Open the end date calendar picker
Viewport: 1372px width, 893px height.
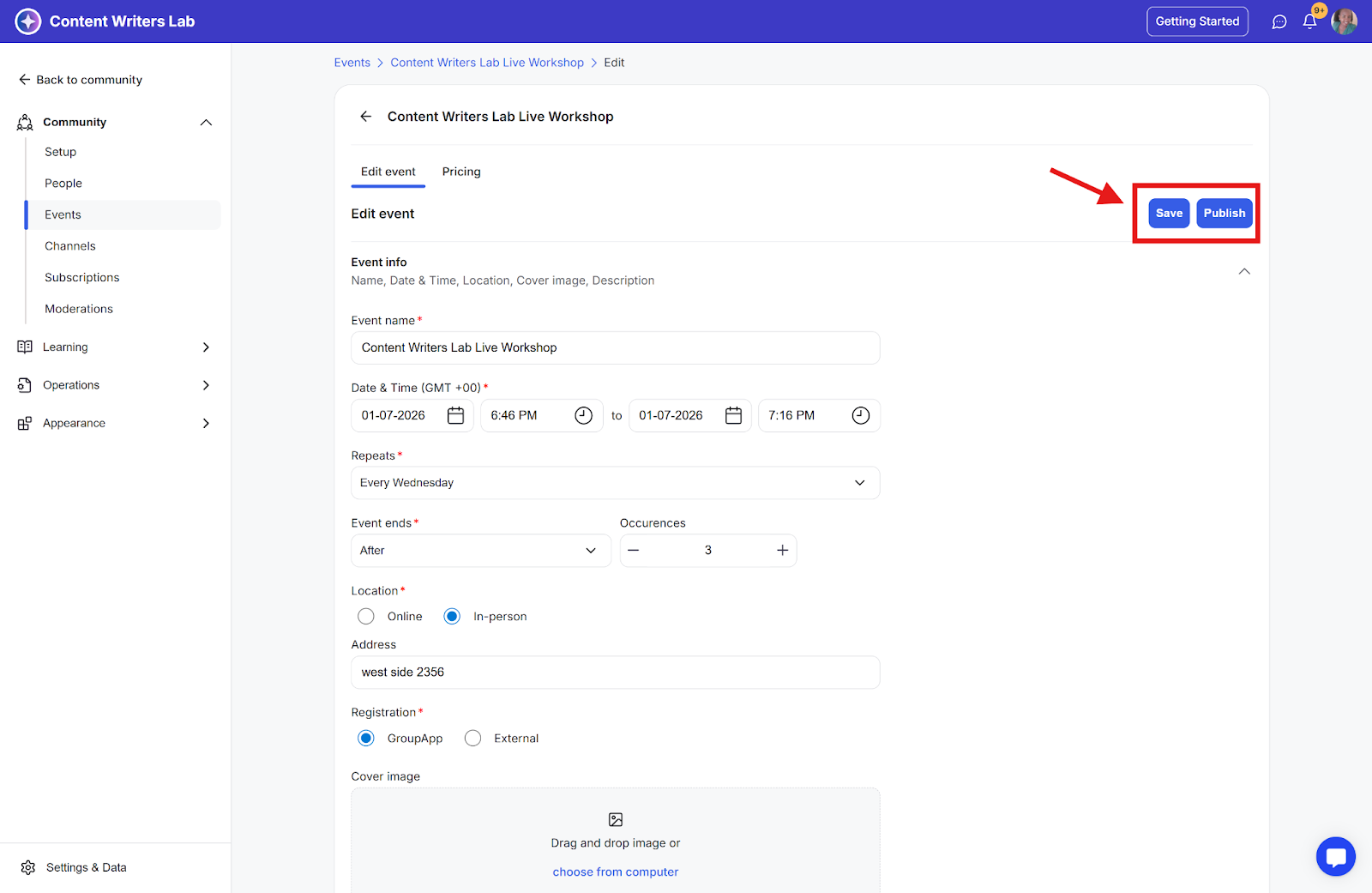(733, 416)
